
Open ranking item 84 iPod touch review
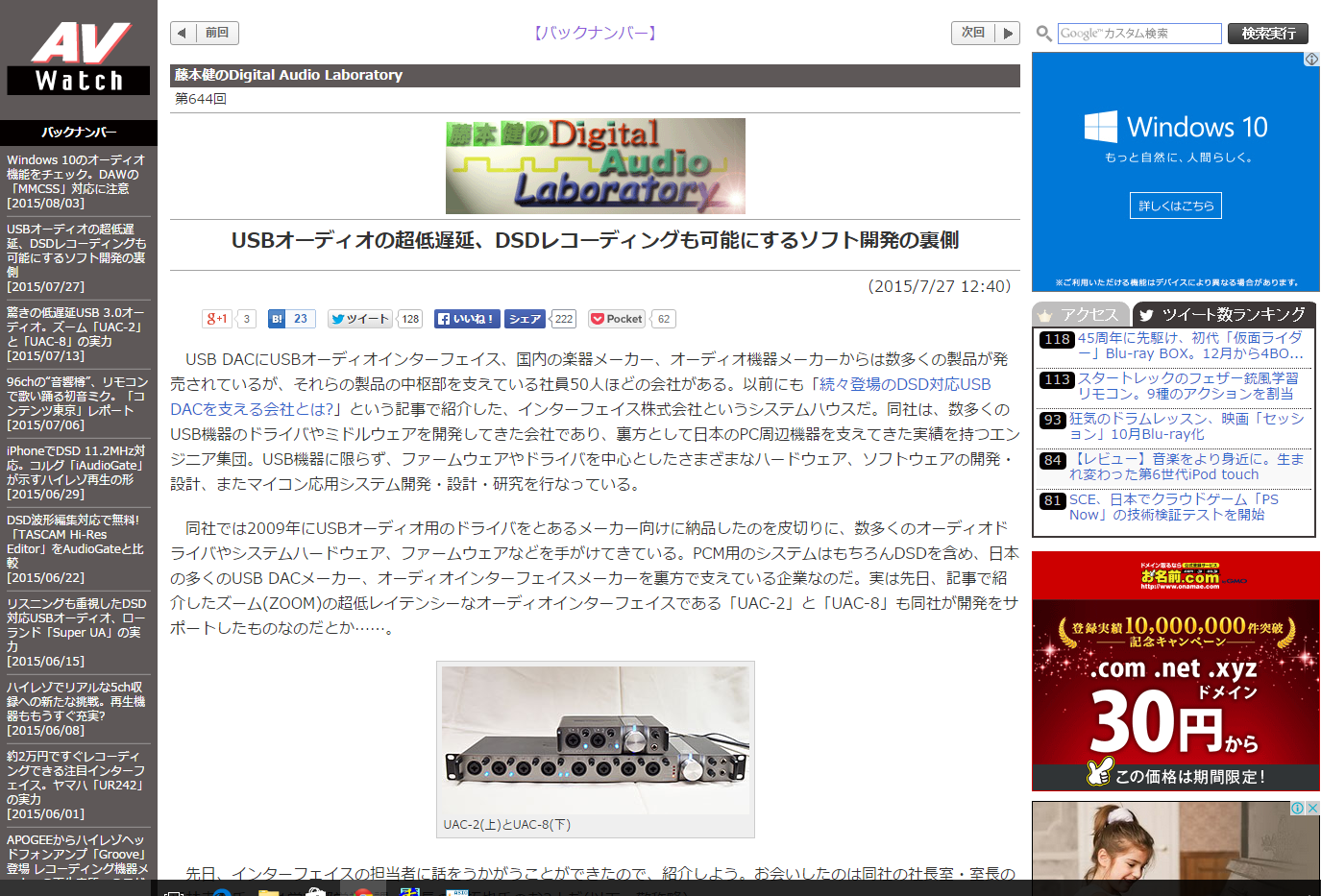point(1186,467)
